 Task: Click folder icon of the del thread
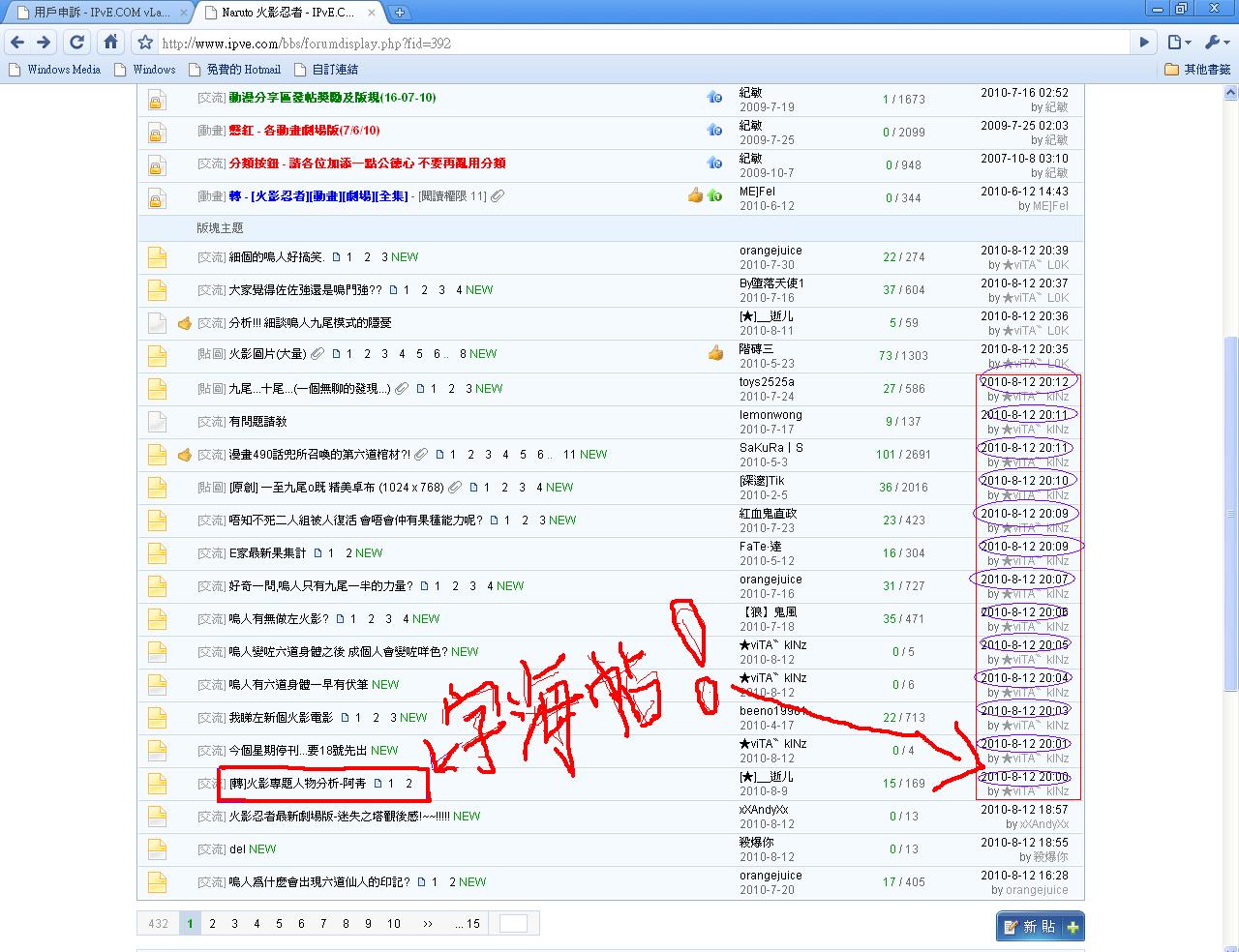pyautogui.click(x=157, y=849)
